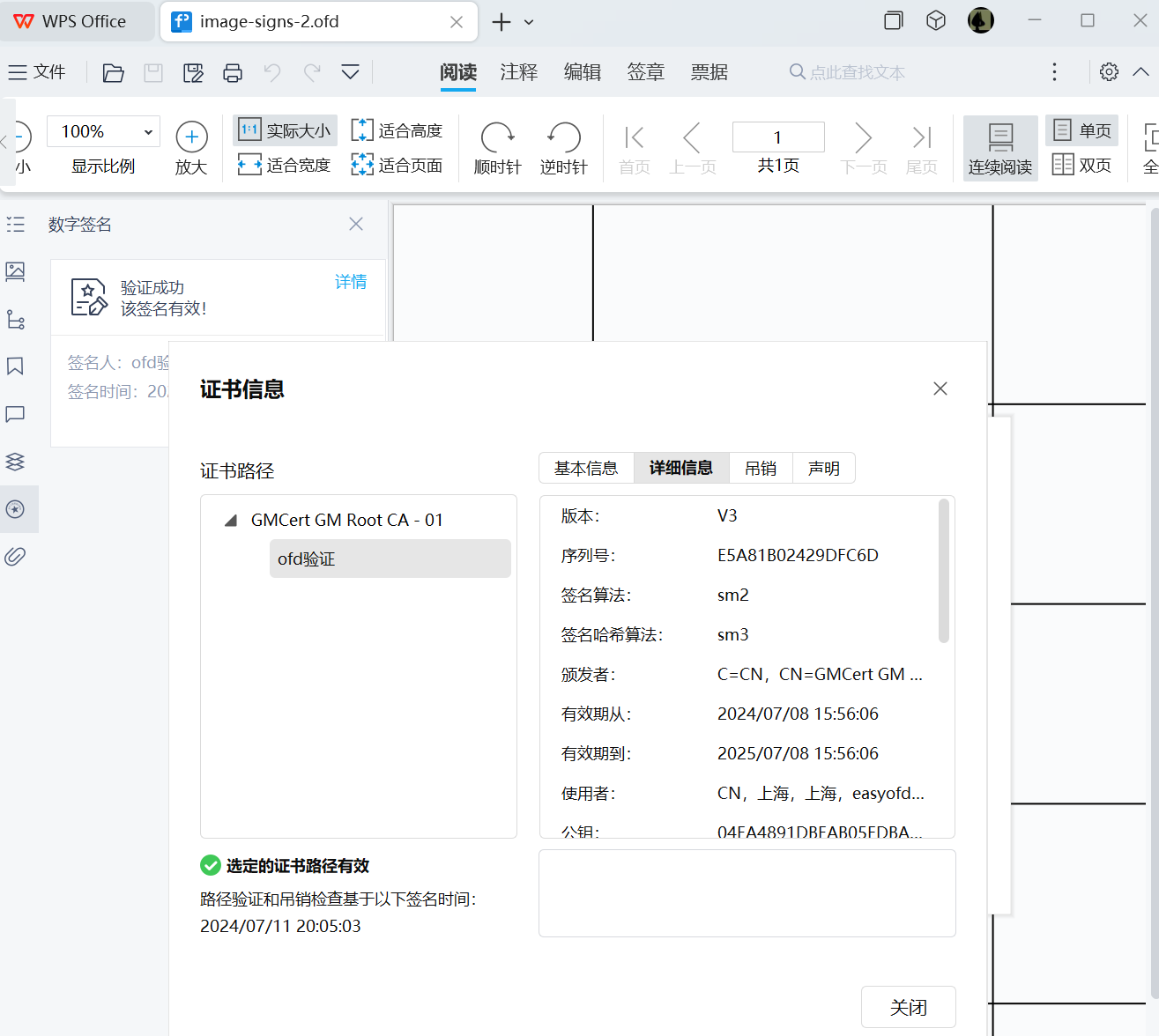This screenshot has width=1159, height=1036.
Task: Click the open folder icon
Action: 113,72
